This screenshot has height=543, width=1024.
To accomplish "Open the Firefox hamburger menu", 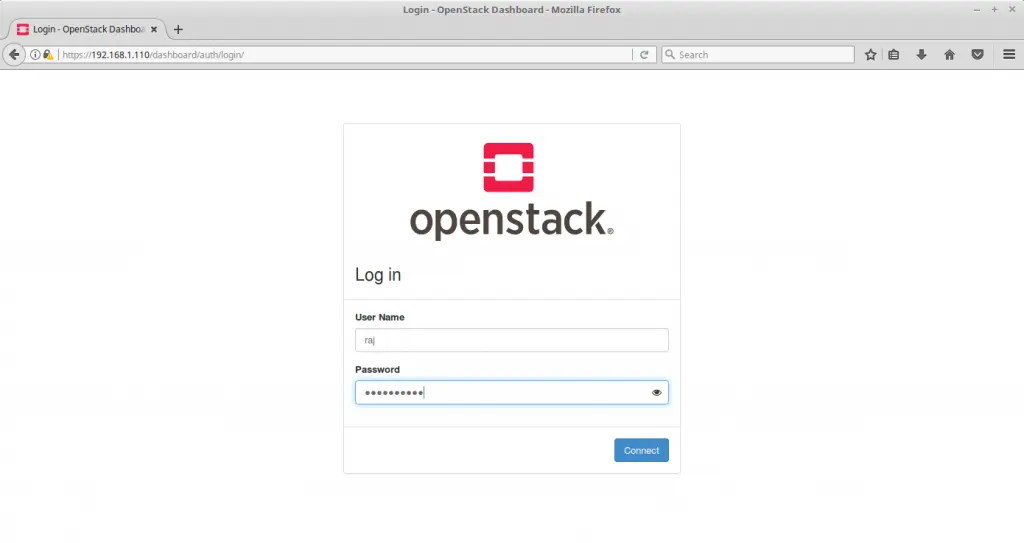I will [1009, 55].
